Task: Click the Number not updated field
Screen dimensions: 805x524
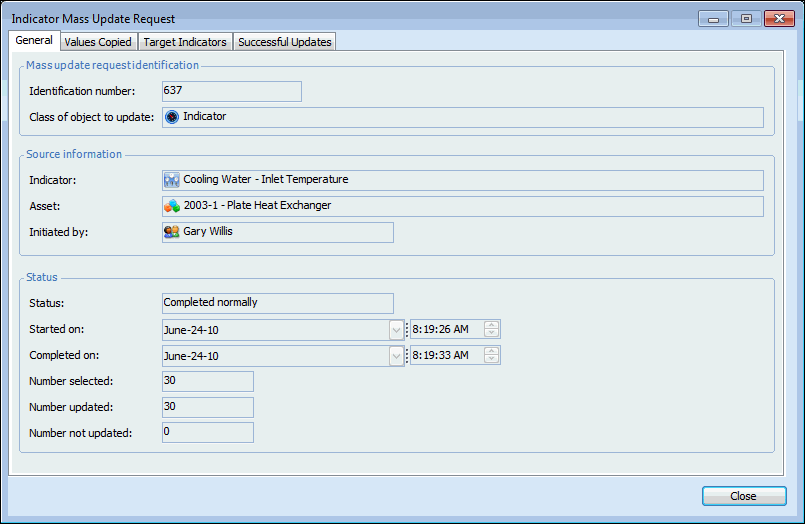Action: click(x=207, y=433)
